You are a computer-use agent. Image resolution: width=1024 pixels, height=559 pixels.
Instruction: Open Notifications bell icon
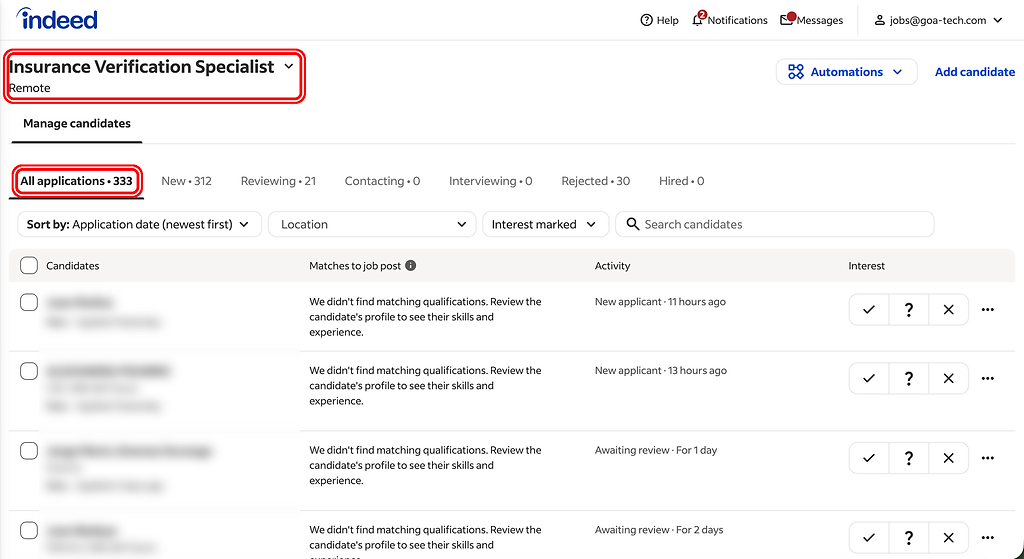[x=697, y=20]
